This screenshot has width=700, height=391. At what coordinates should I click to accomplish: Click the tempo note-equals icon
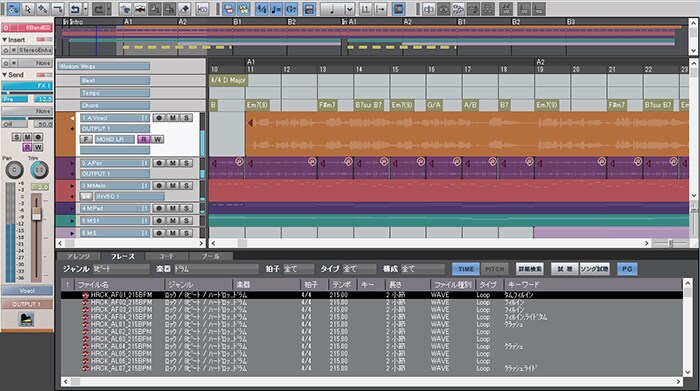click(x=276, y=8)
